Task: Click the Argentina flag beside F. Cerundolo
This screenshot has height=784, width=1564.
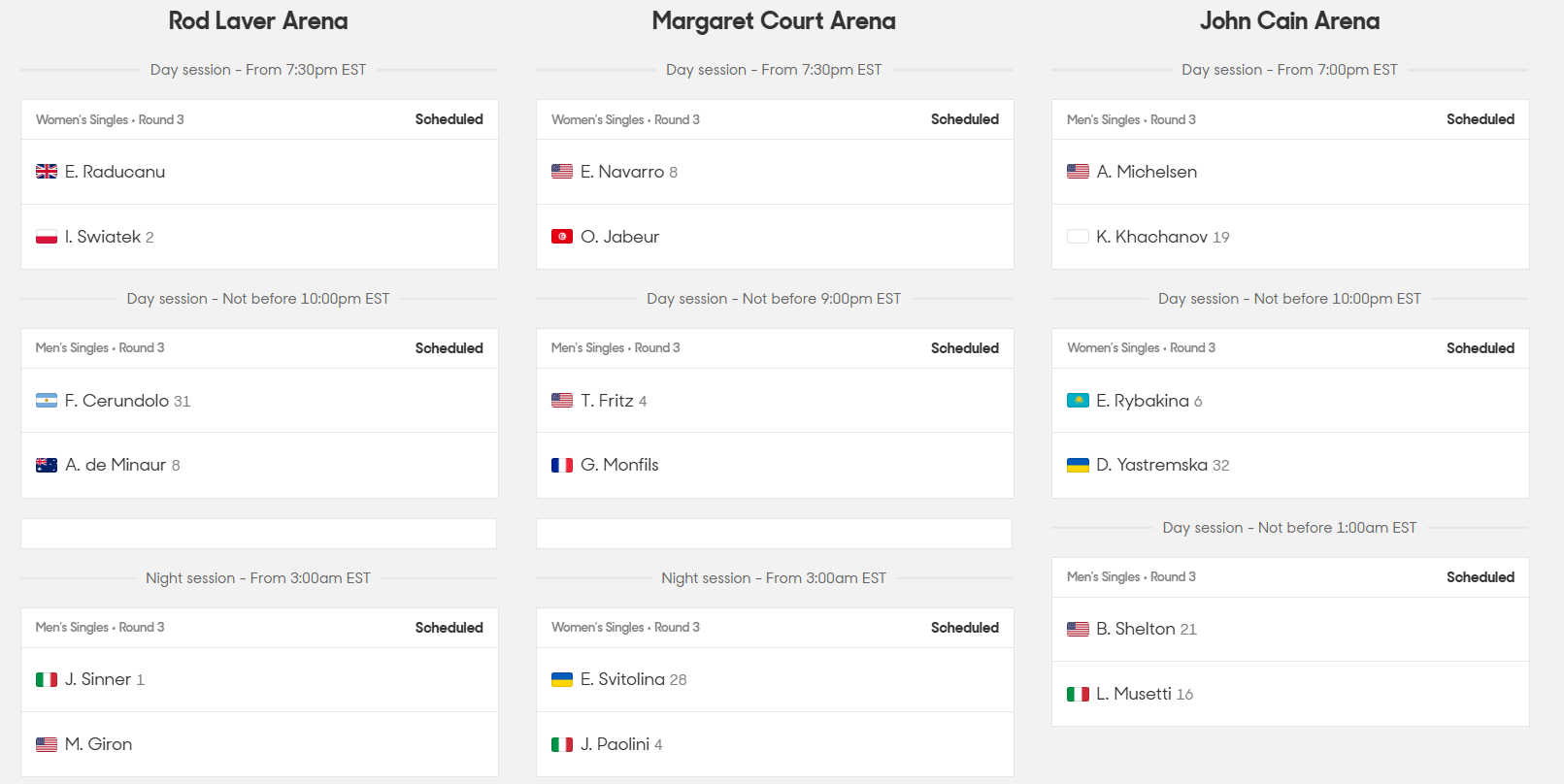Action: click(x=47, y=401)
